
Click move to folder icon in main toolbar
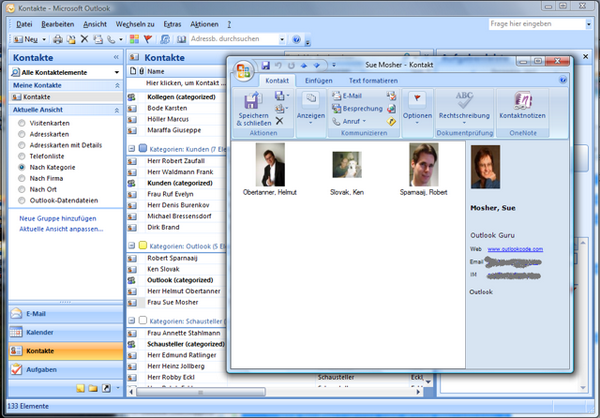tap(71, 39)
